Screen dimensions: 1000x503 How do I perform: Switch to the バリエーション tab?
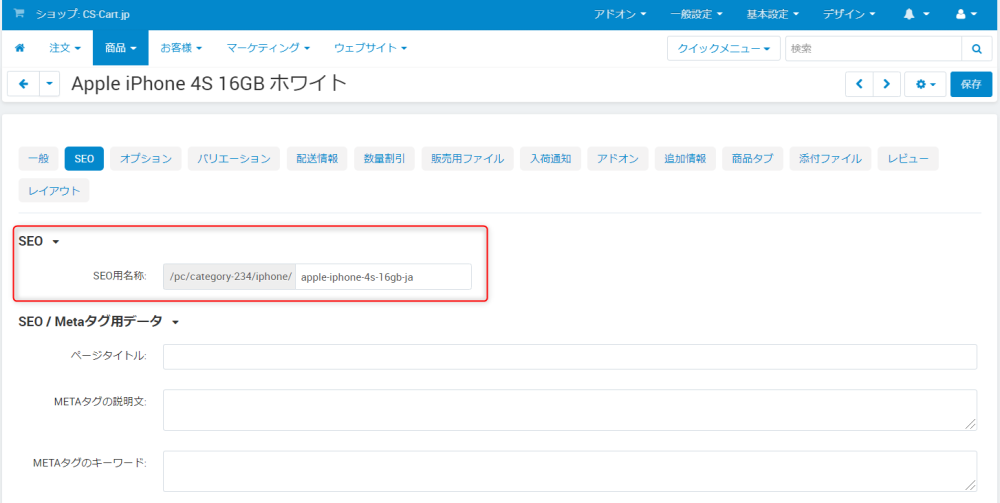click(x=234, y=159)
